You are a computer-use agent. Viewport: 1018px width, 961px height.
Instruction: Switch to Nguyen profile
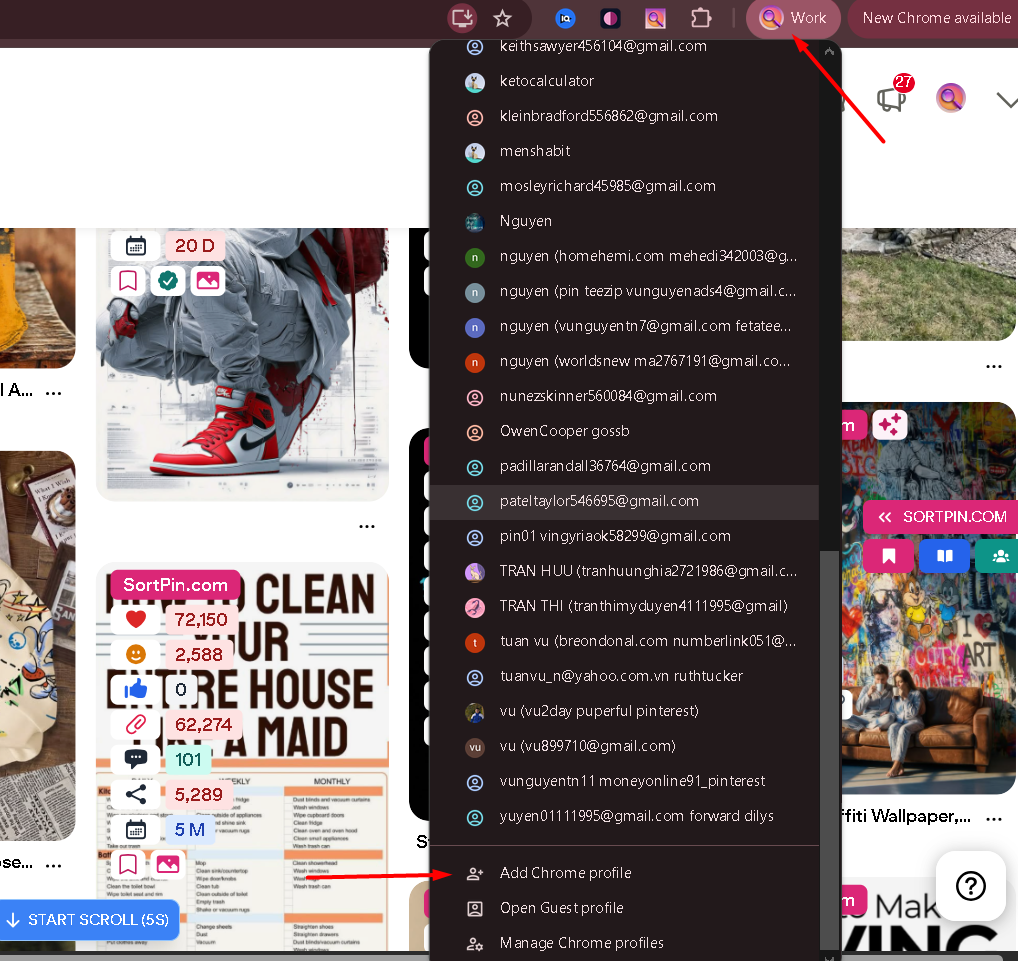[624, 221]
